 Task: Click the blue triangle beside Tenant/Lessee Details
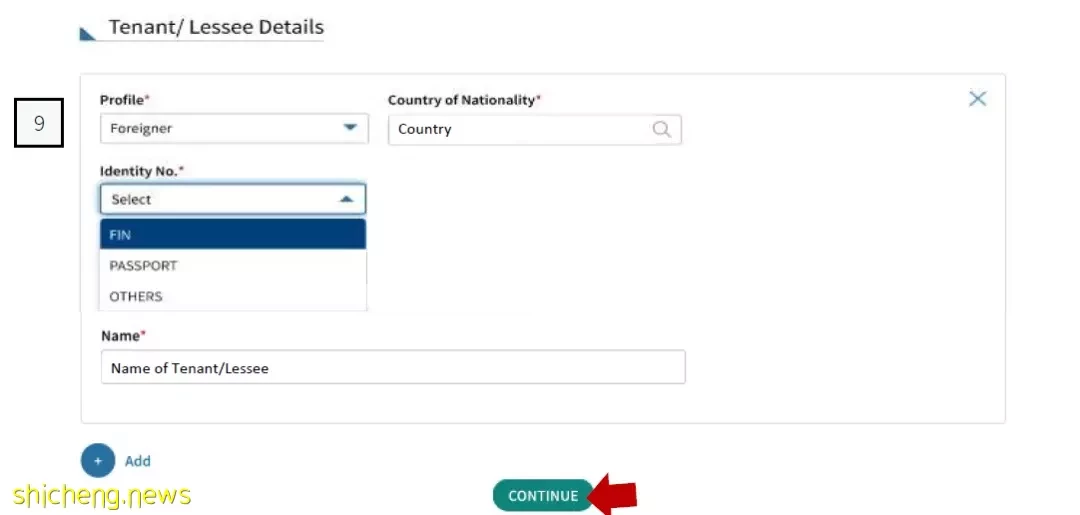pos(87,34)
